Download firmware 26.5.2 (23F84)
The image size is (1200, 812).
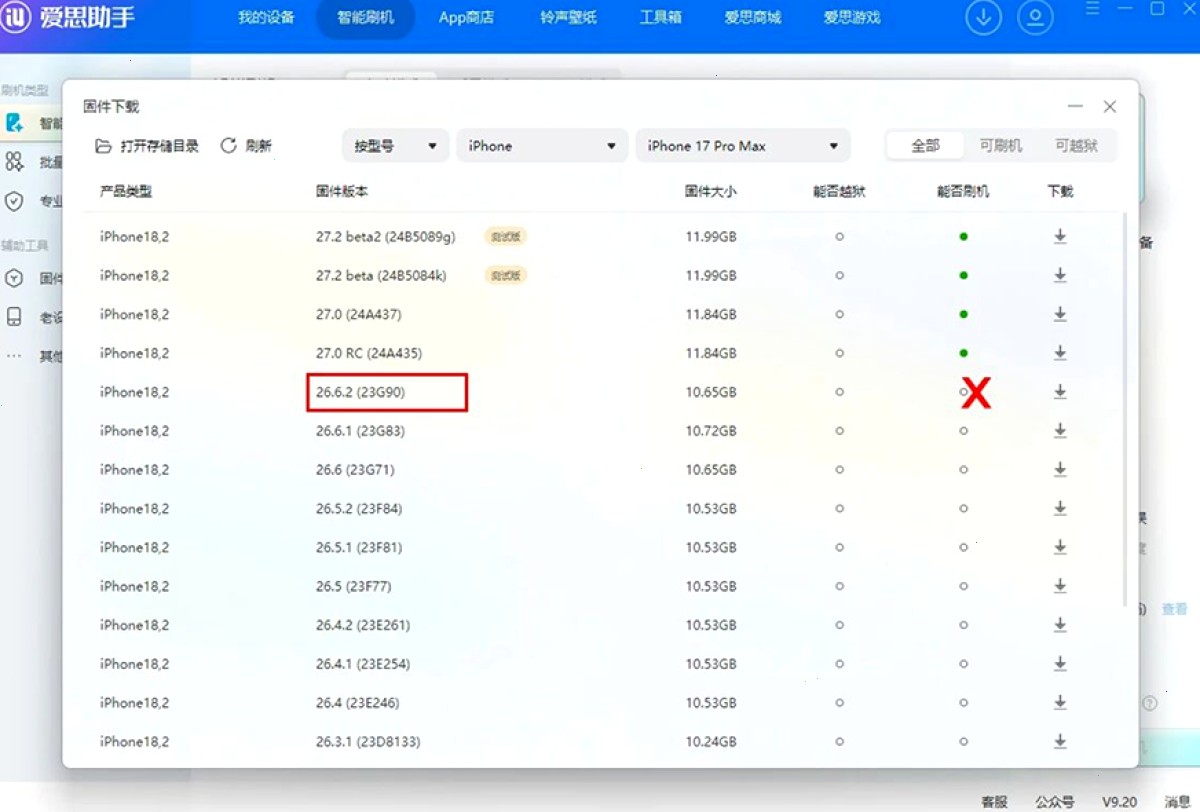tap(1060, 508)
